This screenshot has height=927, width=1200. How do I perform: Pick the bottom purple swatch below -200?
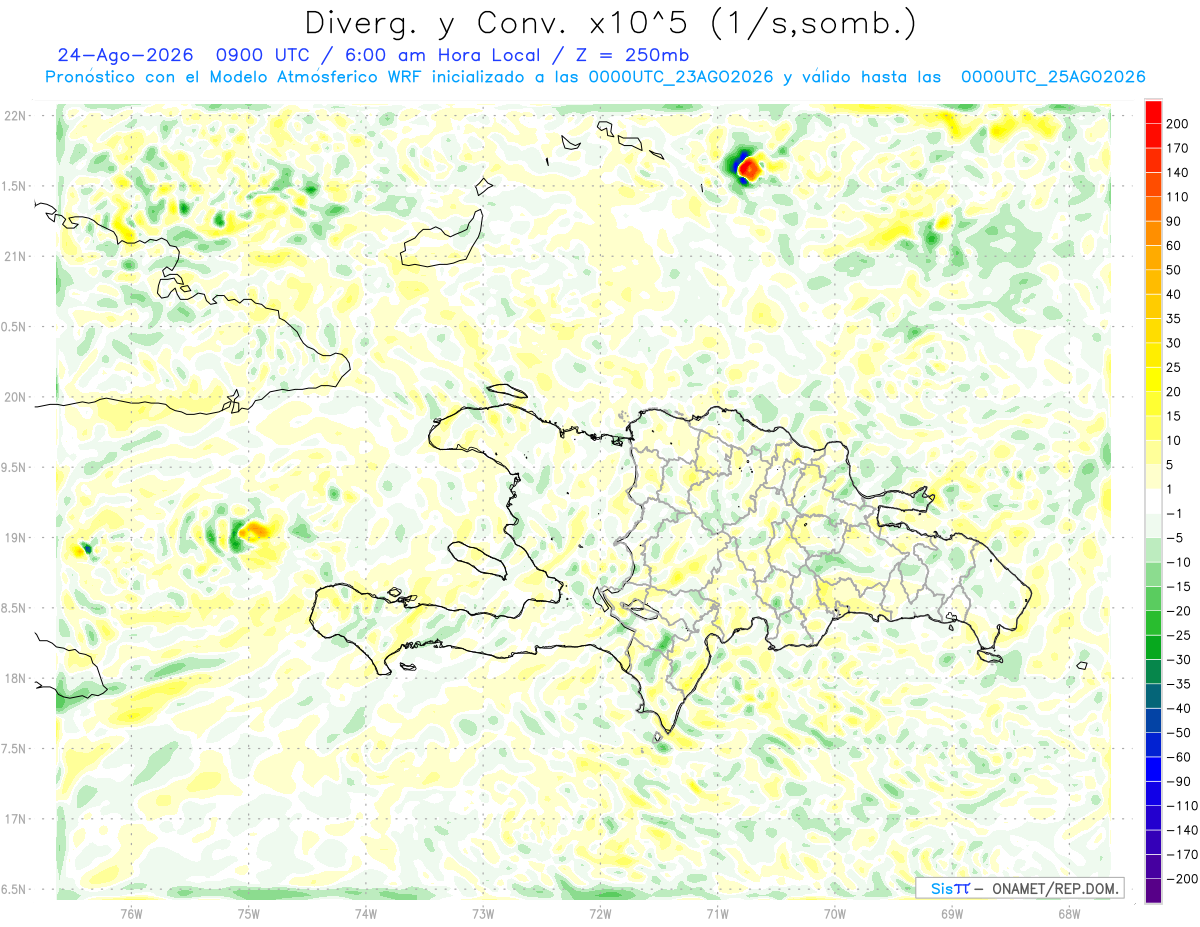point(1153,892)
